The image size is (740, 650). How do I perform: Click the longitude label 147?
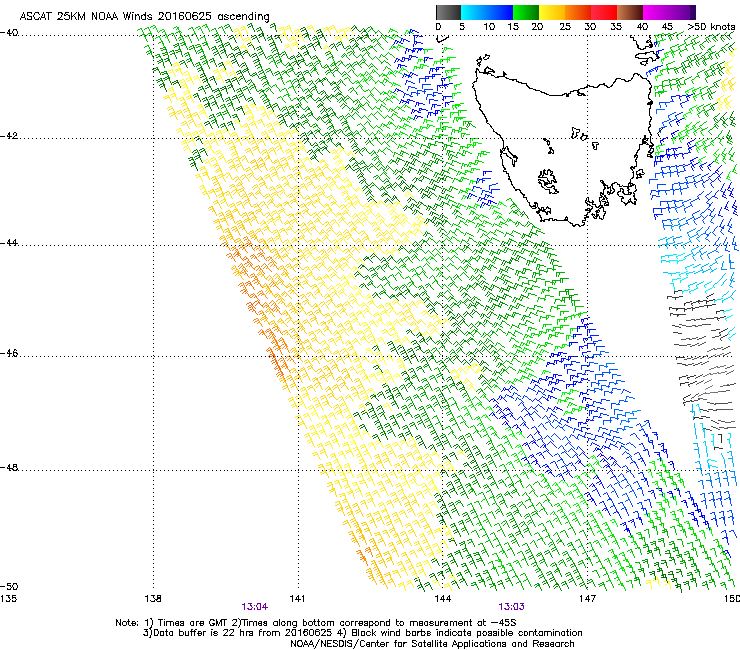[587, 599]
